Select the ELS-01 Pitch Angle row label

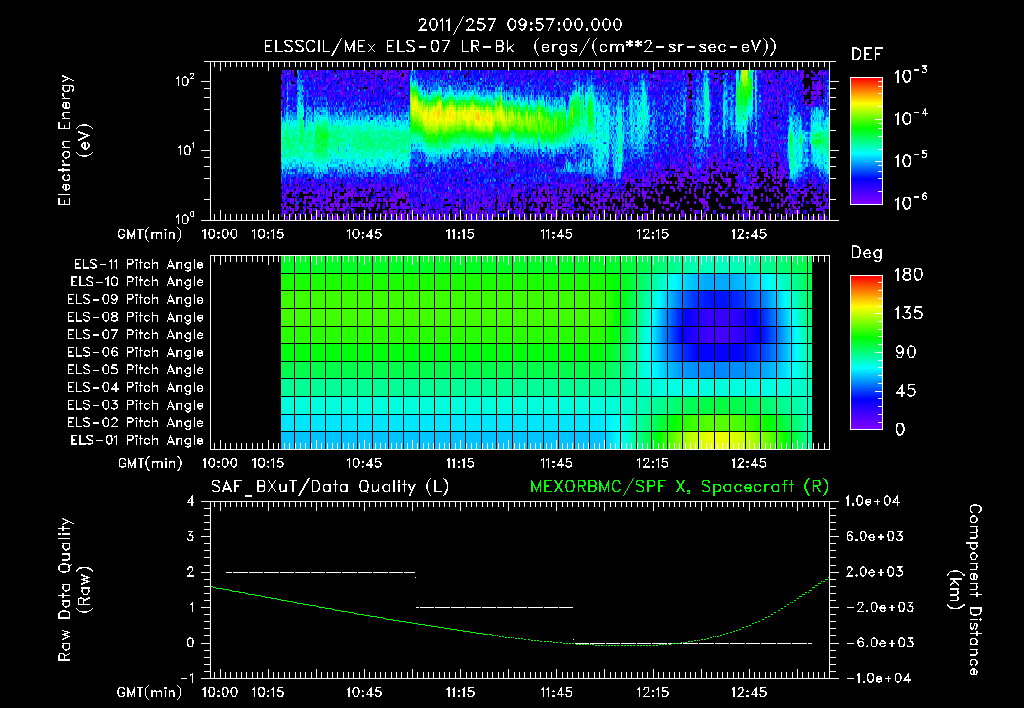137,441
